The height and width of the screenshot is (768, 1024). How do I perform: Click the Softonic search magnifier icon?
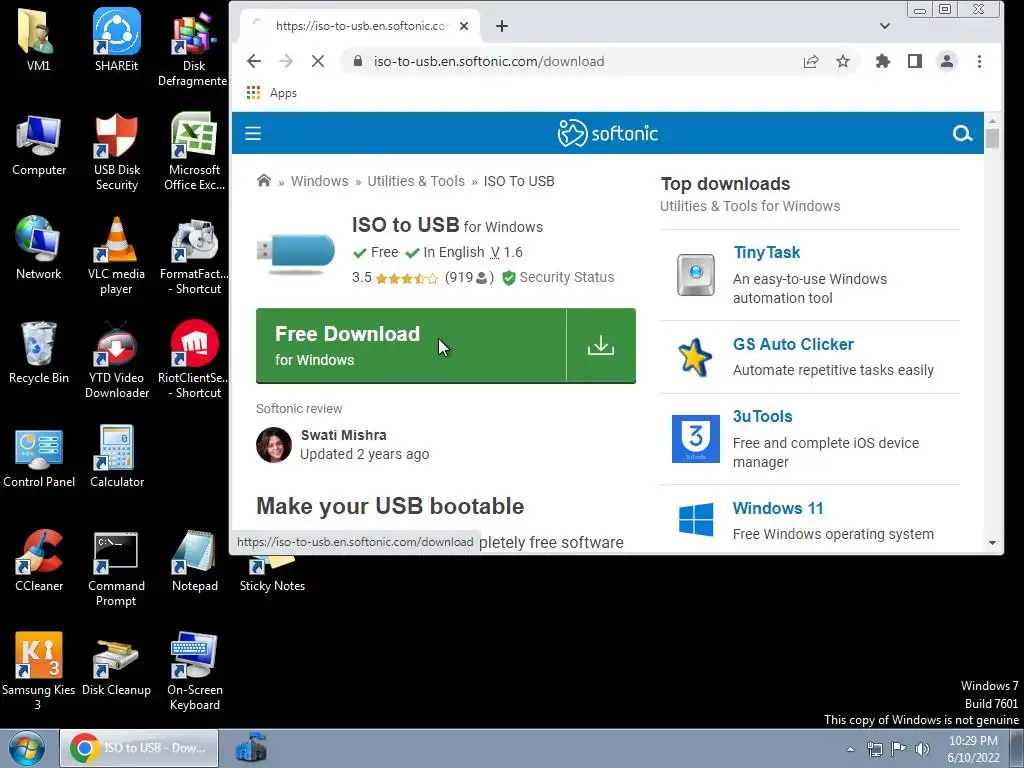pos(962,134)
